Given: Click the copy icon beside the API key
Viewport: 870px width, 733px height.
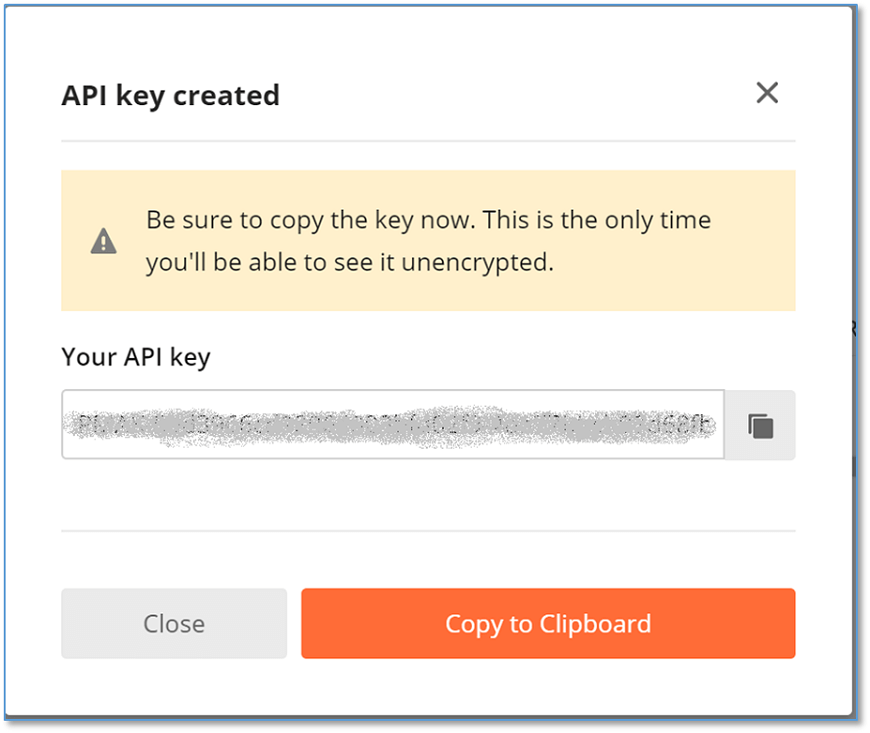Looking at the screenshot, I should point(760,426).
